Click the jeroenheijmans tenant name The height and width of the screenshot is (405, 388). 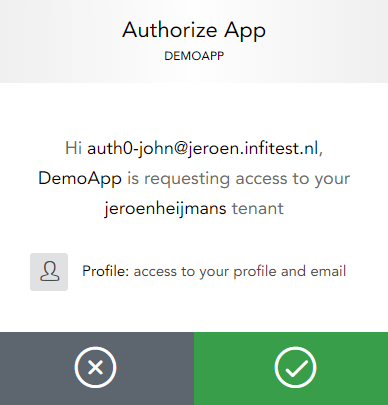coord(165,209)
